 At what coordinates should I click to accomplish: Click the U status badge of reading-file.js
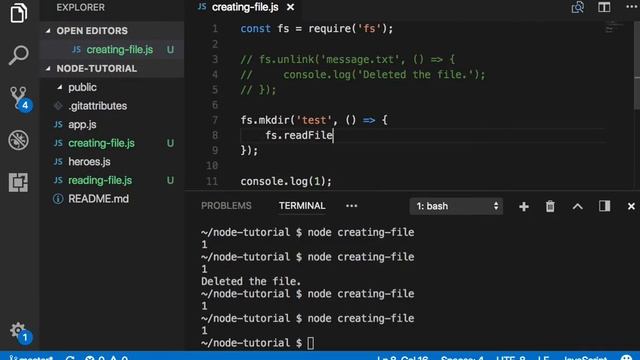(170, 180)
